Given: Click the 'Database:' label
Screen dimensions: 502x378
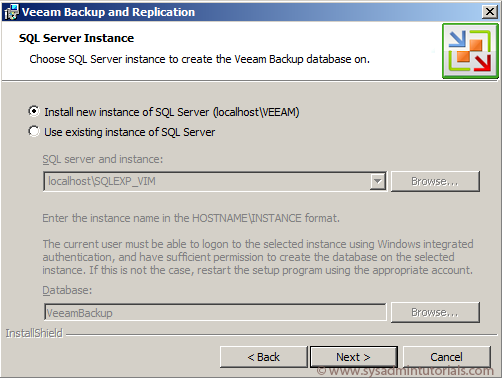Looking at the screenshot, I should tap(67, 290).
